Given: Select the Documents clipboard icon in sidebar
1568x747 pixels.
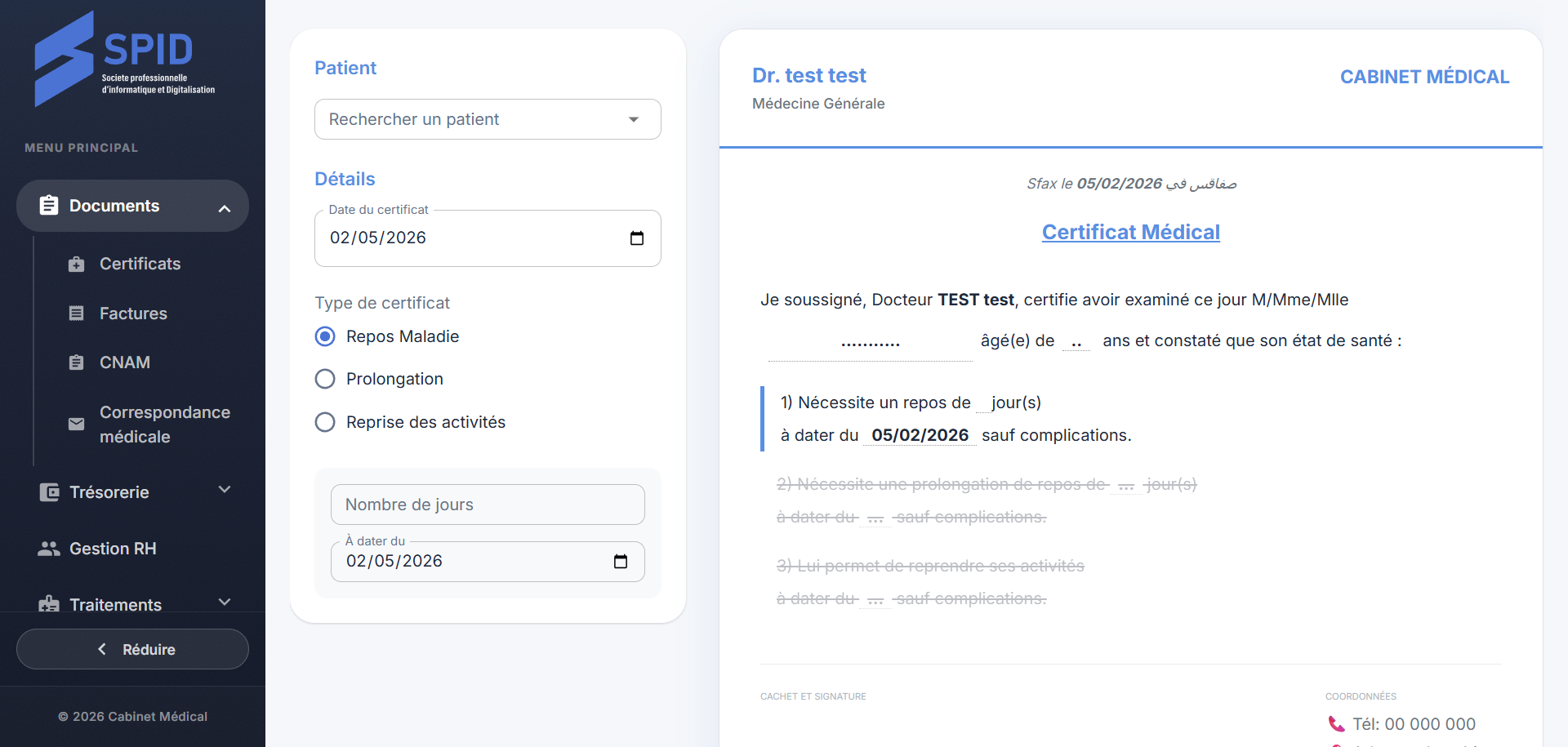Looking at the screenshot, I should [x=49, y=206].
